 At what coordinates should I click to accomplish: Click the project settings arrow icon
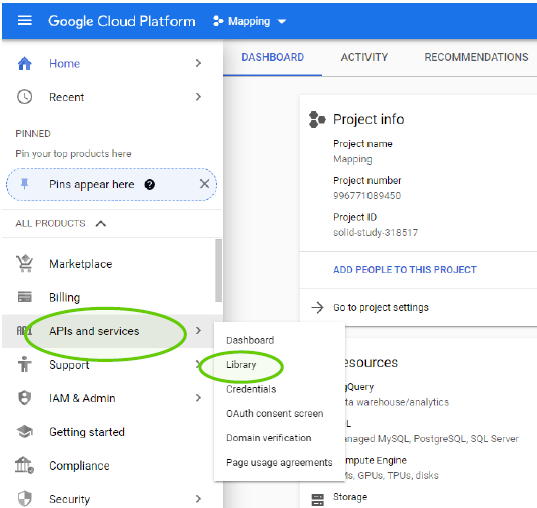[x=317, y=307]
